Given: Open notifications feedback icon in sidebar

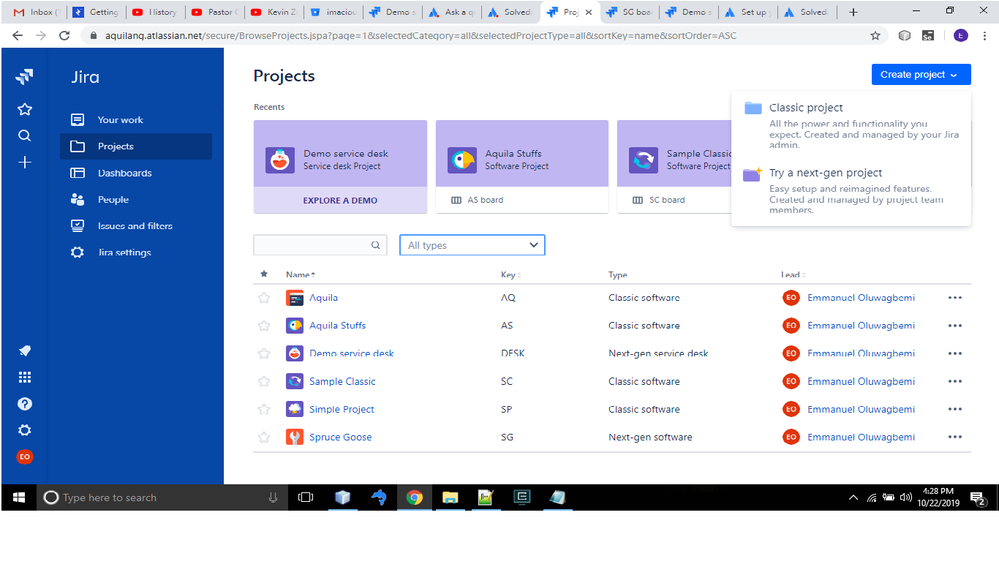Looking at the screenshot, I should (24, 350).
